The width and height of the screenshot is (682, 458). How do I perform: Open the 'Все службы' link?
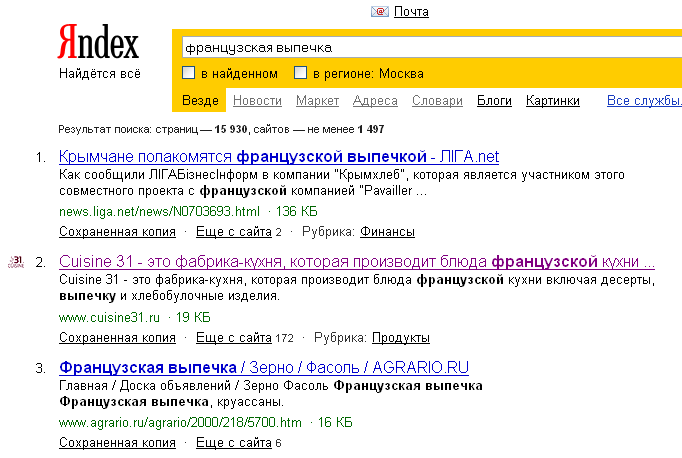pos(644,100)
